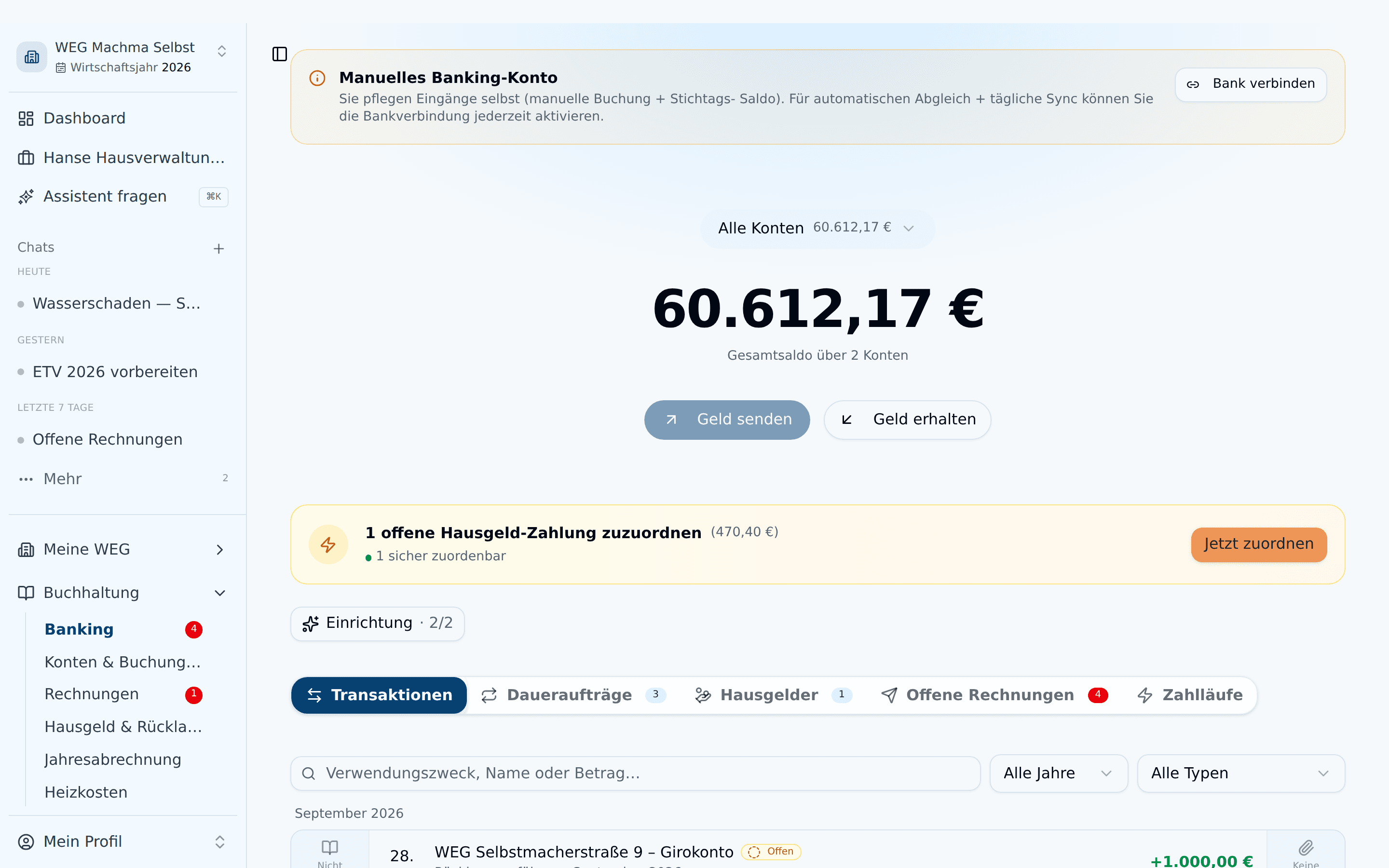Click the Dashboard grid icon
The height and width of the screenshot is (868, 1389).
pos(26,118)
